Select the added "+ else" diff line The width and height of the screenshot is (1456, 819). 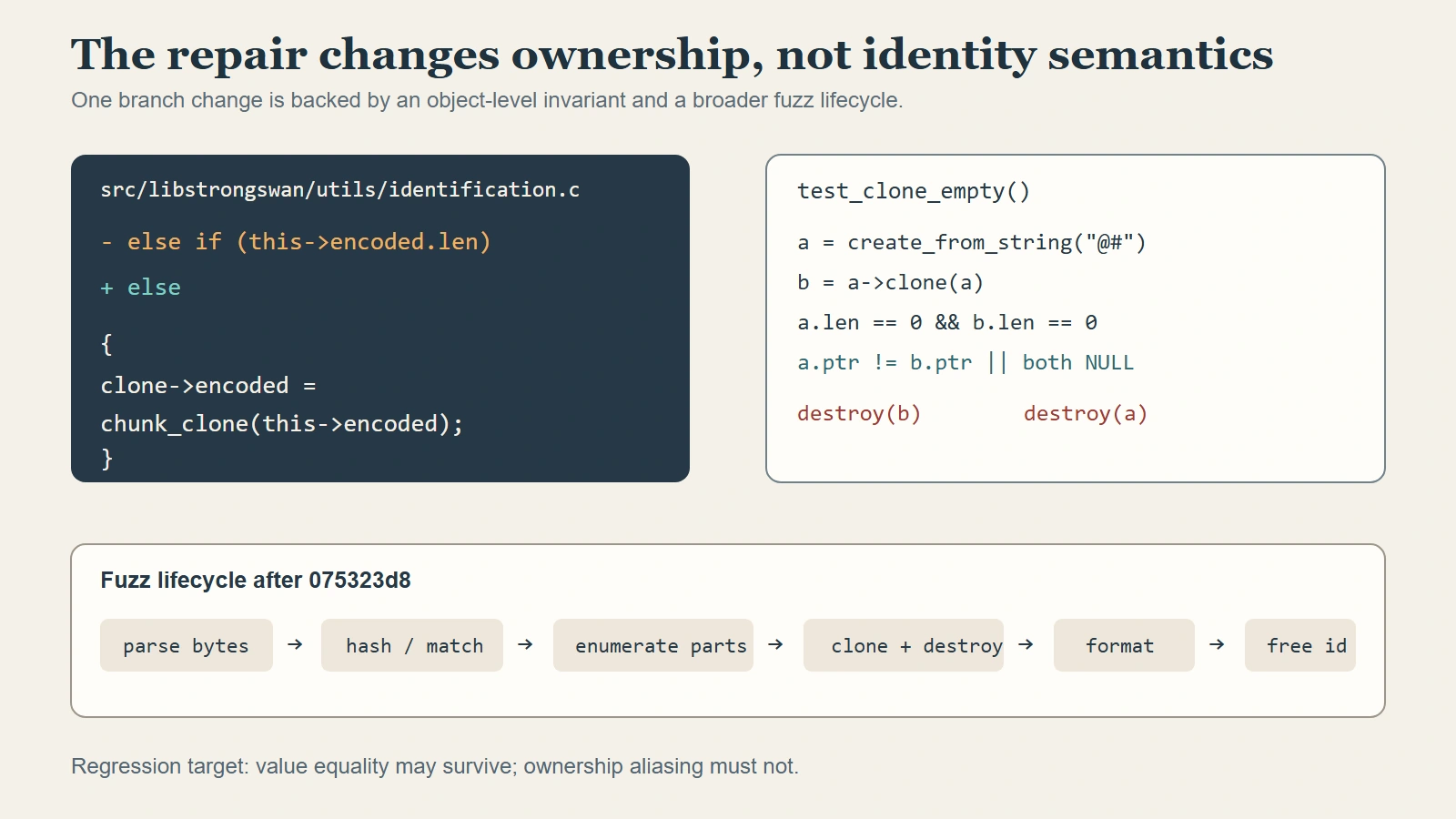pos(141,288)
